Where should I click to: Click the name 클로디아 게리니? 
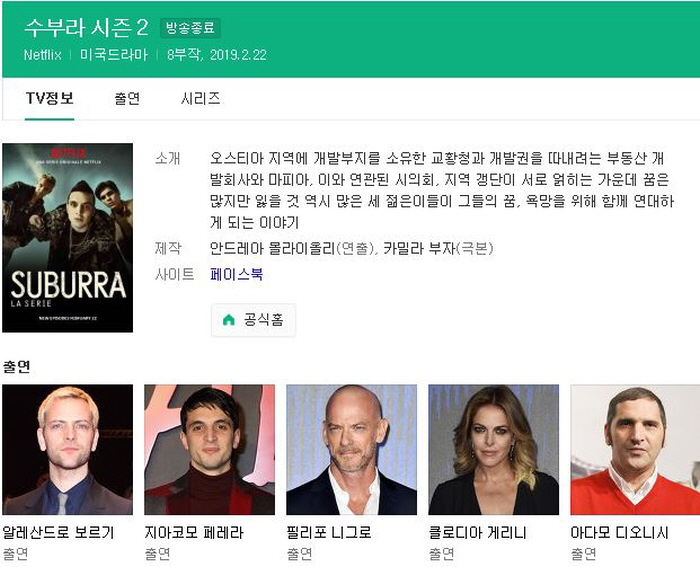477,532
